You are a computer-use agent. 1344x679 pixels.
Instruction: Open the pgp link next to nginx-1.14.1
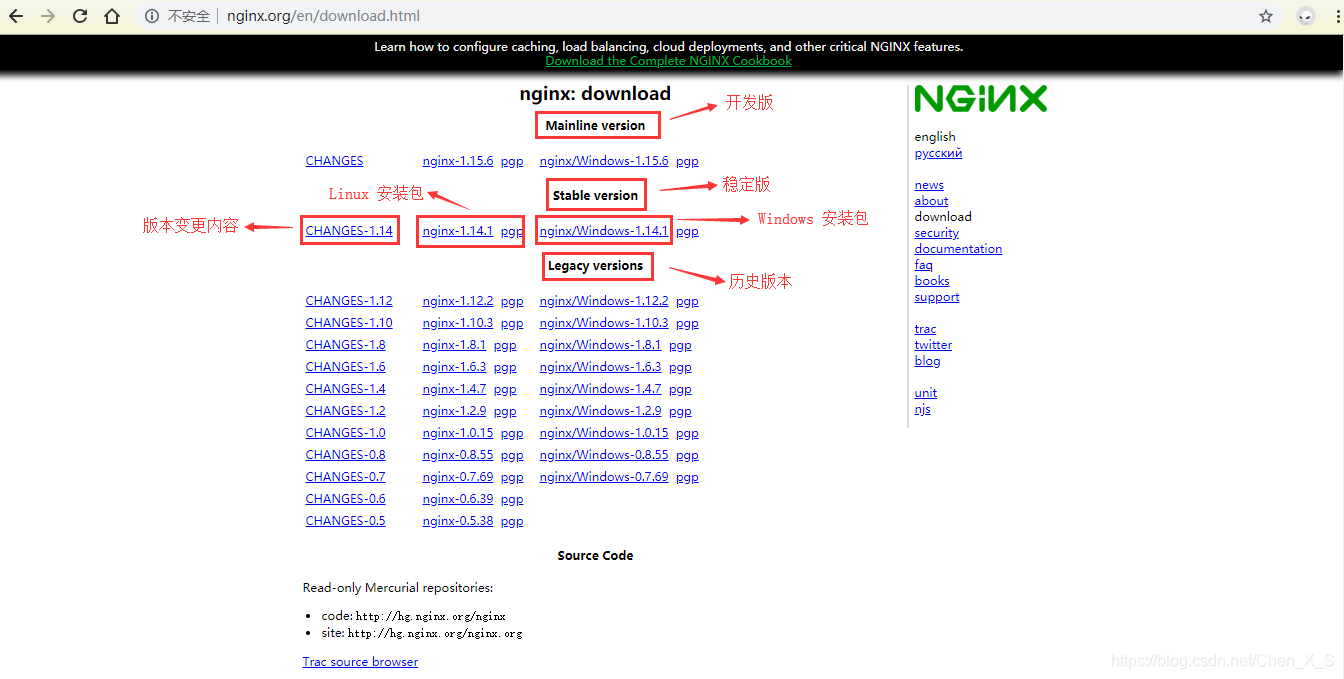512,231
